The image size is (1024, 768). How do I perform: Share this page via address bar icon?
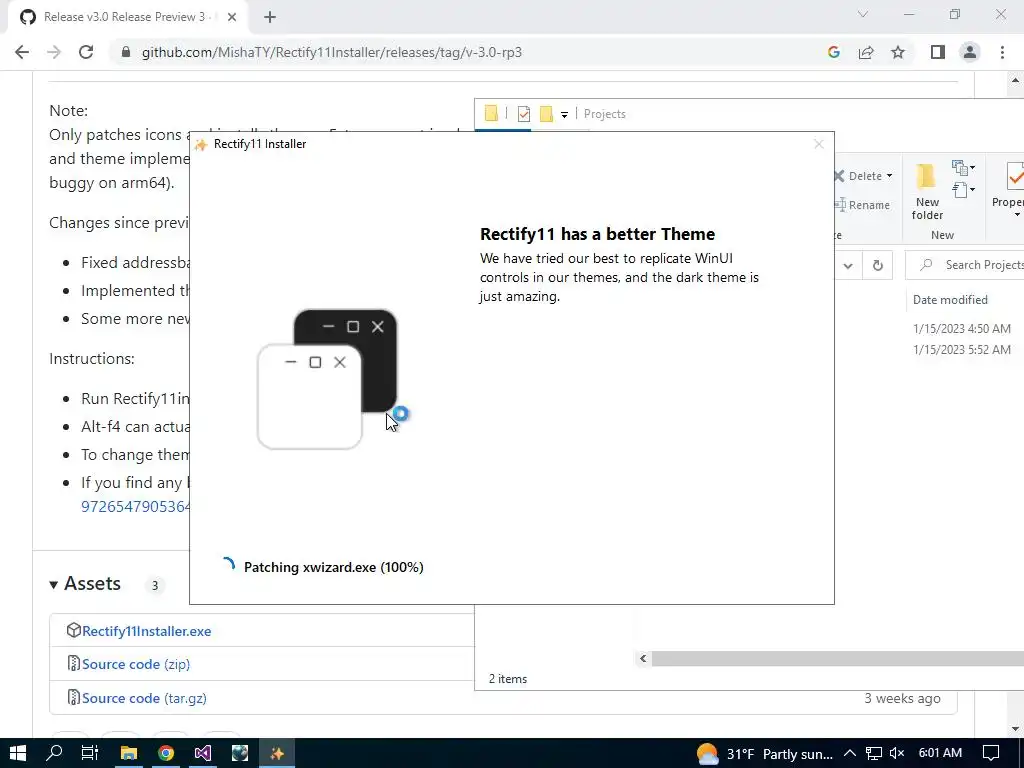click(866, 52)
